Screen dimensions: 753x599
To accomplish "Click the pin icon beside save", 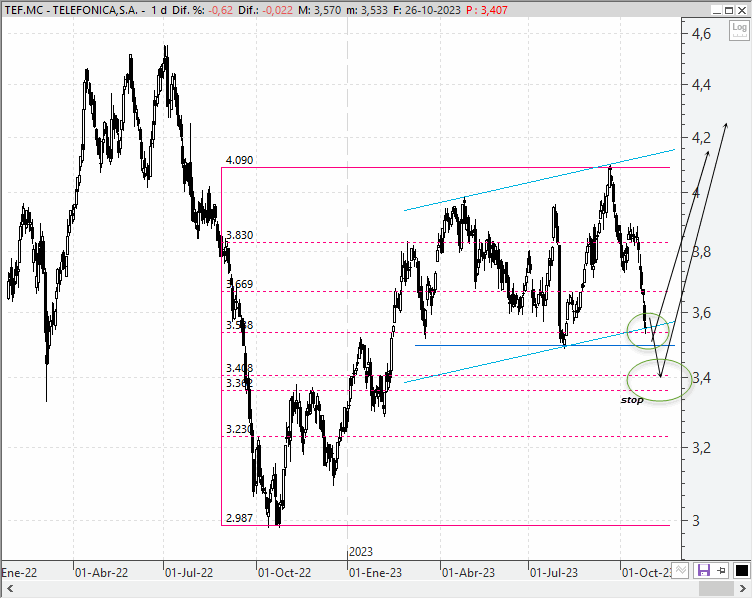I will tap(722, 571).
